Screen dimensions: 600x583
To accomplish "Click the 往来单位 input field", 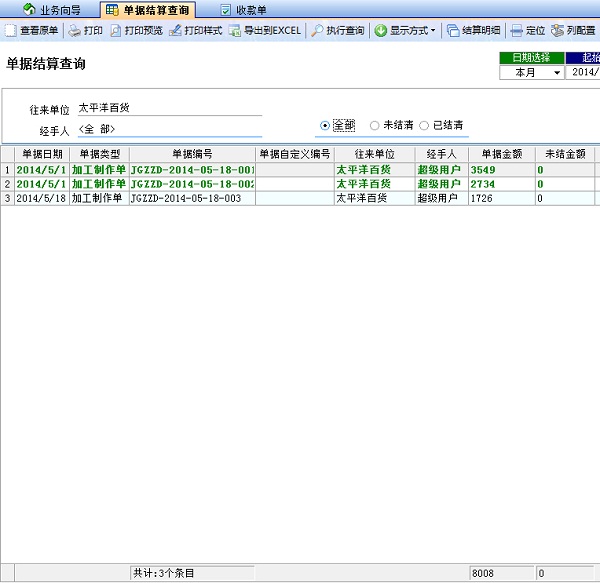I will point(168,108).
